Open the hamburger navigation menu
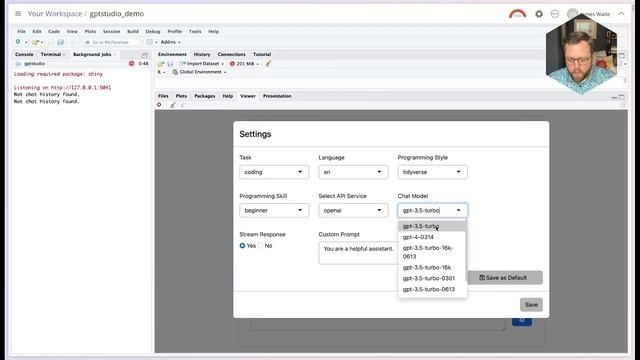Viewport: 640px width, 360px height. (18, 13)
